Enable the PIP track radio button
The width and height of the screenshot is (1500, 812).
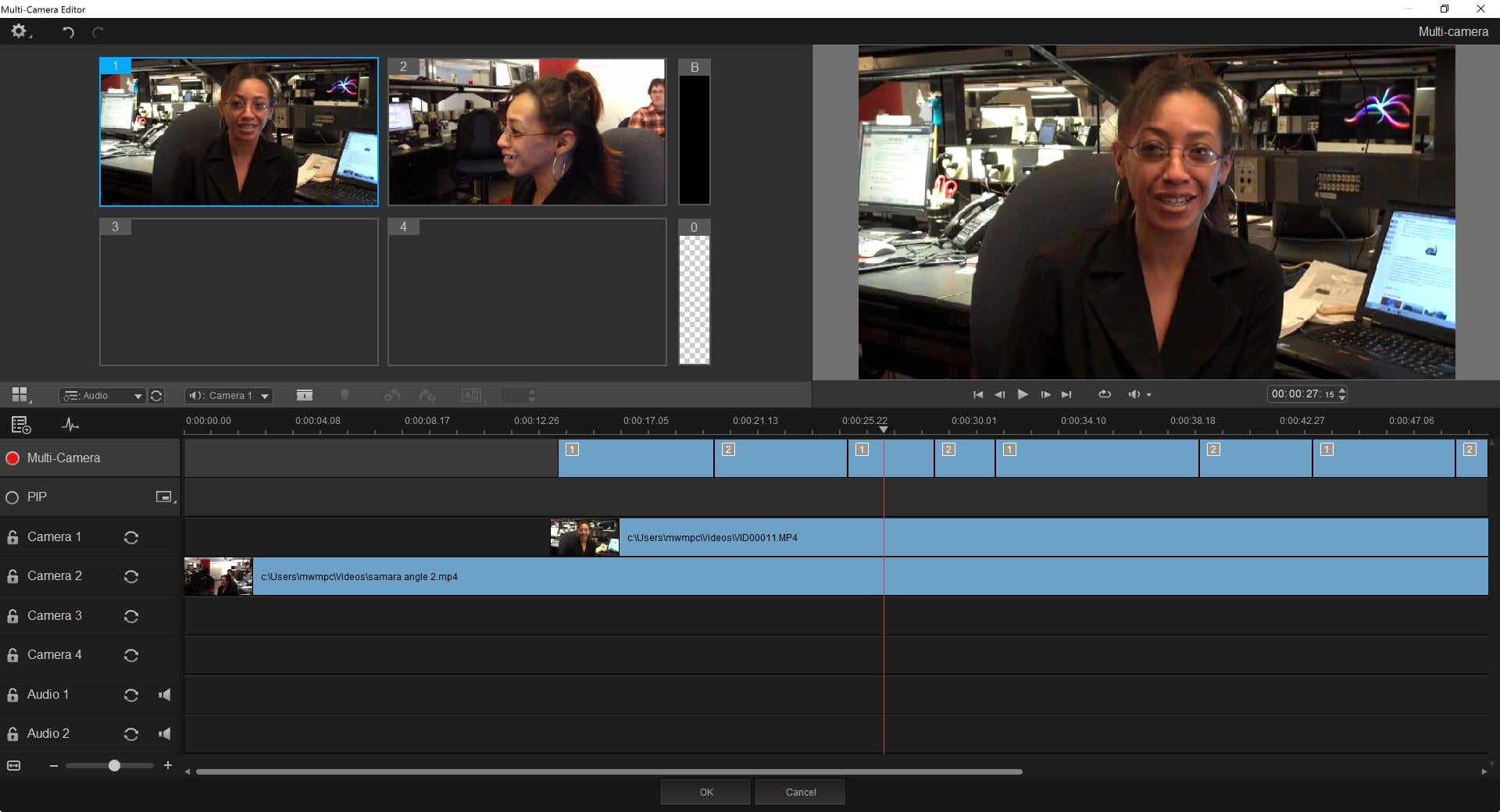(12, 497)
